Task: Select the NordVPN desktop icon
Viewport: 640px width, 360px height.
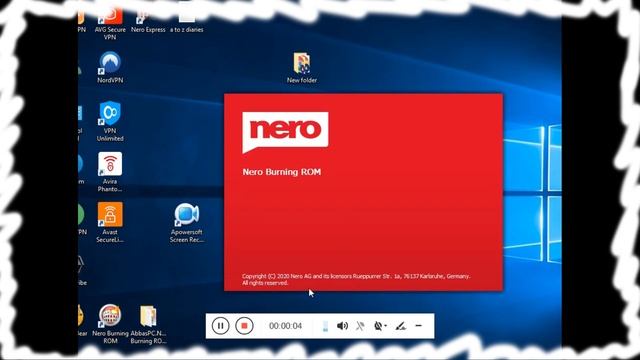Action: pyautogui.click(x=110, y=68)
